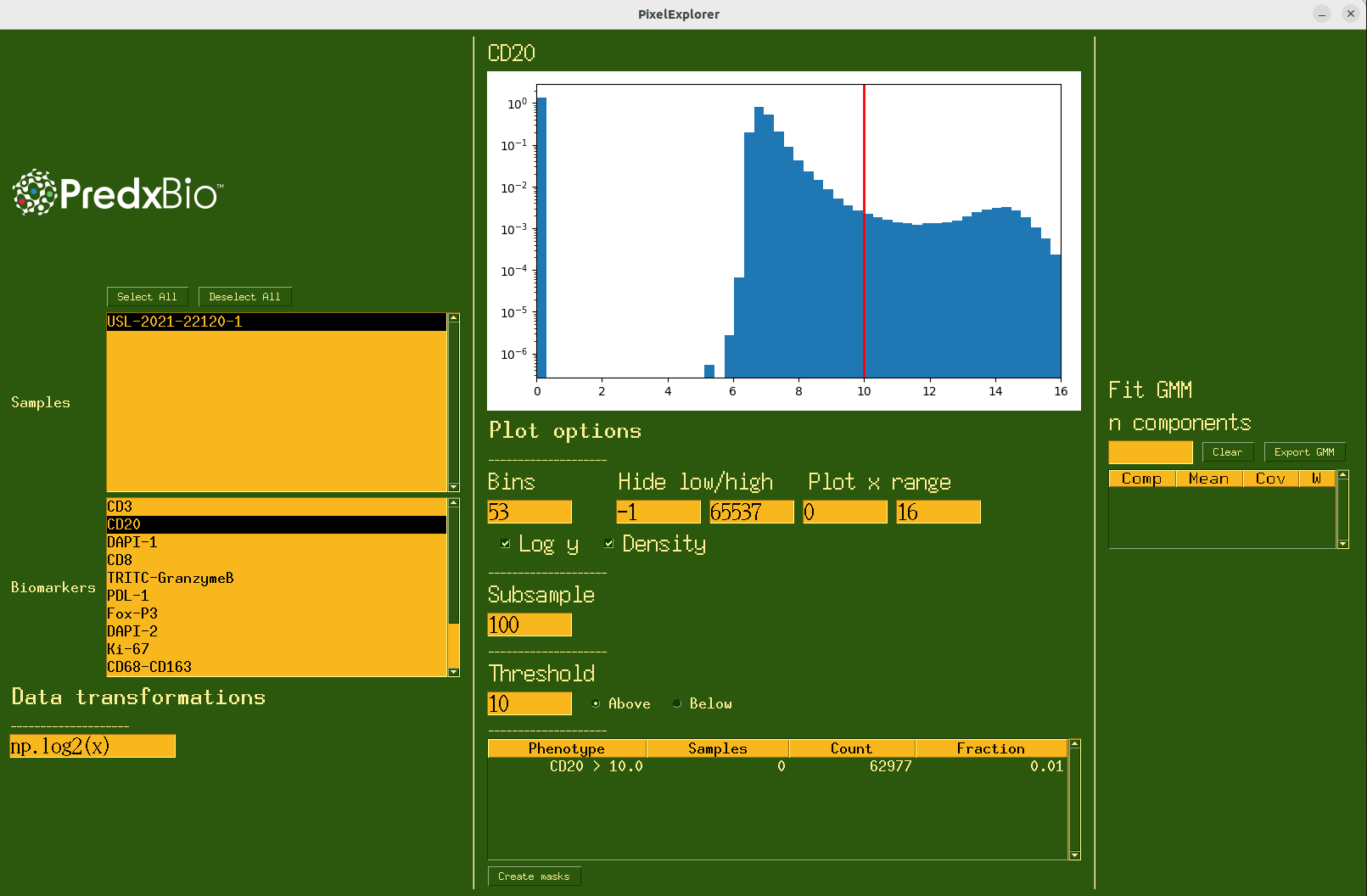Click the Phenotype column header
The height and width of the screenshot is (896, 1367).
567,748
